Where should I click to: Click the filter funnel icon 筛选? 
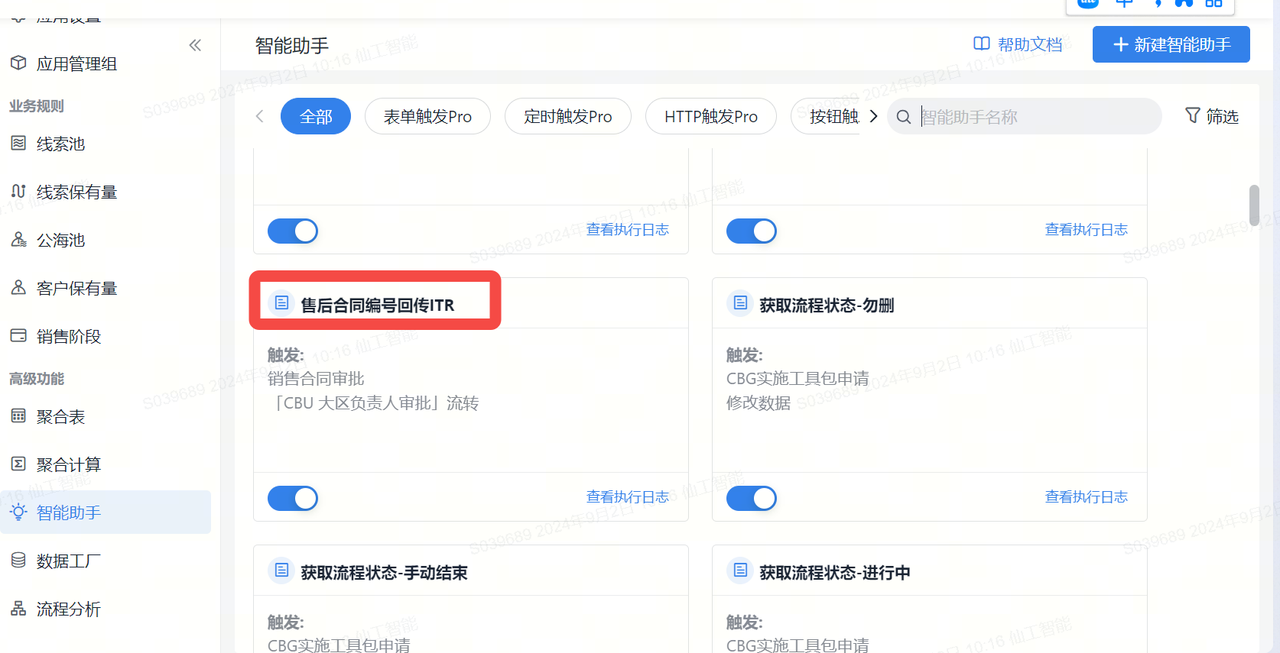pos(1192,116)
